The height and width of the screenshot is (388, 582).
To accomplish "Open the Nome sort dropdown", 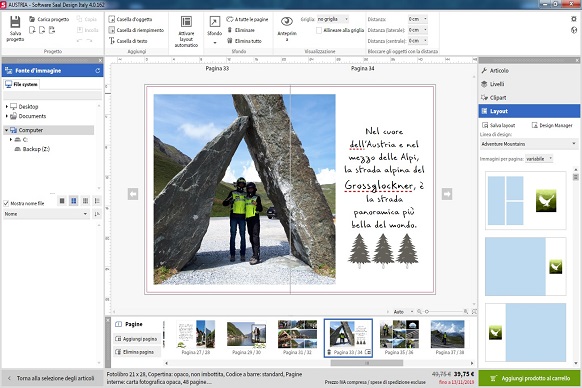I will (46, 214).
